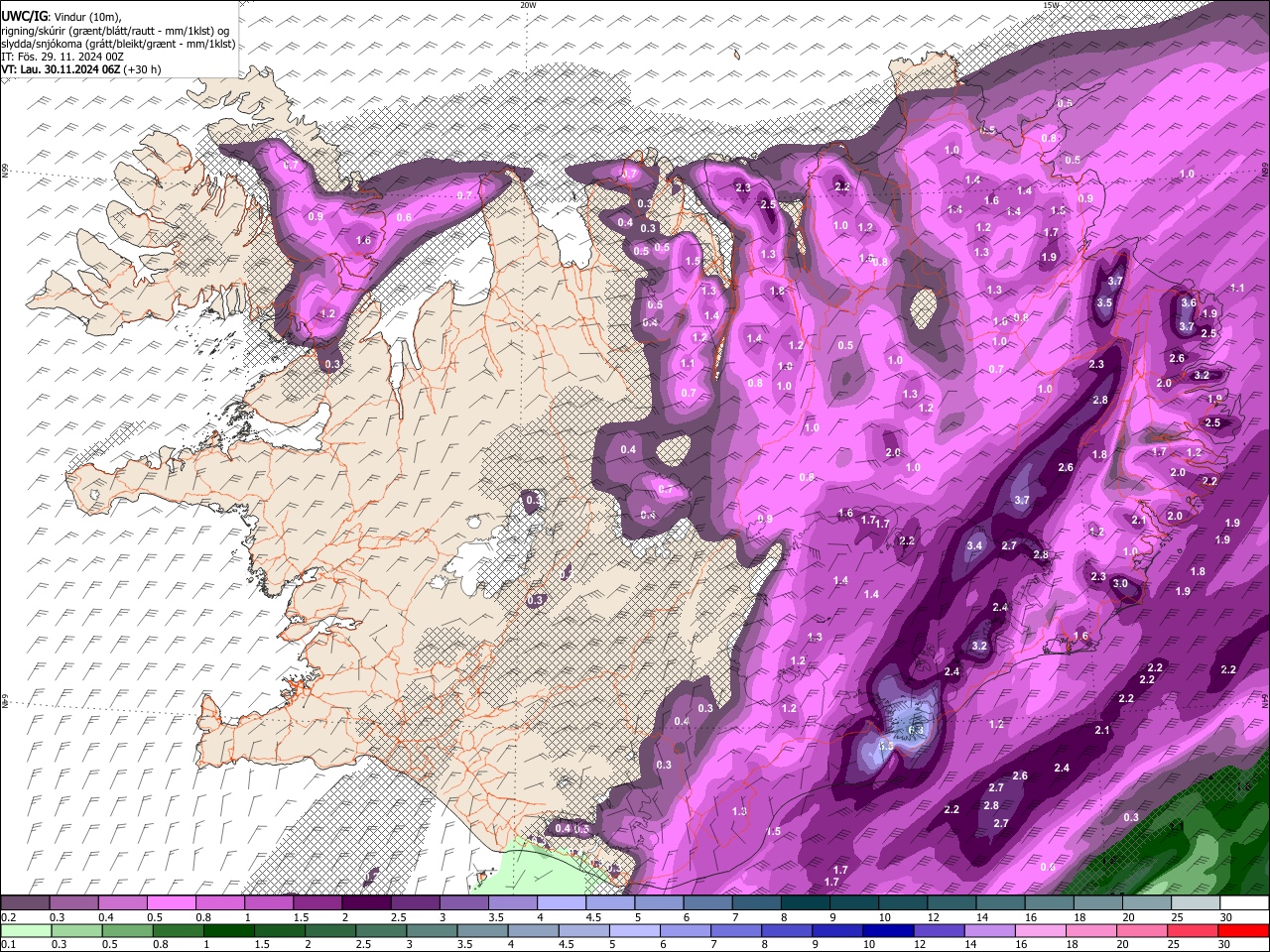The image size is (1270, 952).
Task: Click the '20' label on snow scale
Action: click(1128, 917)
